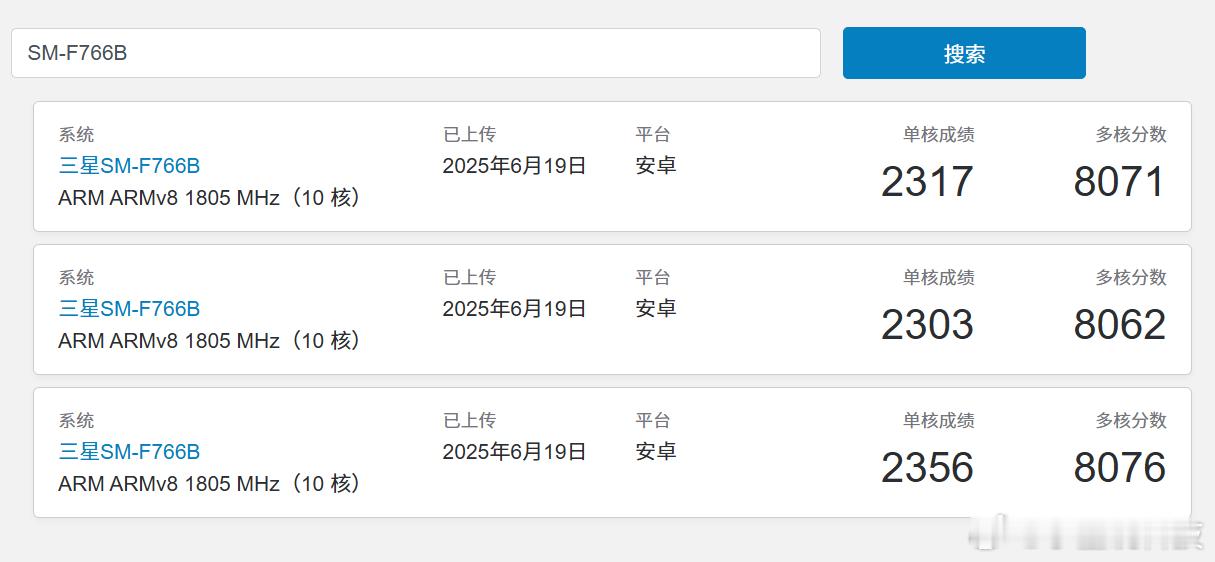The image size is (1215, 562).
Task: Click the 已上传 label in the 2303 result
Action: click(x=469, y=277)
